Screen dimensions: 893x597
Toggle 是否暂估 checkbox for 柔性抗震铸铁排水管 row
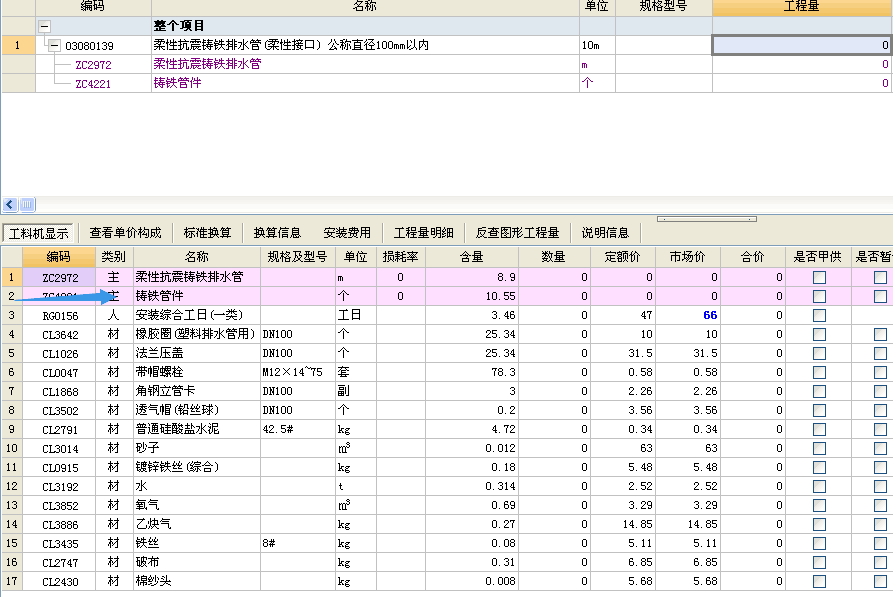click(880, 277)
